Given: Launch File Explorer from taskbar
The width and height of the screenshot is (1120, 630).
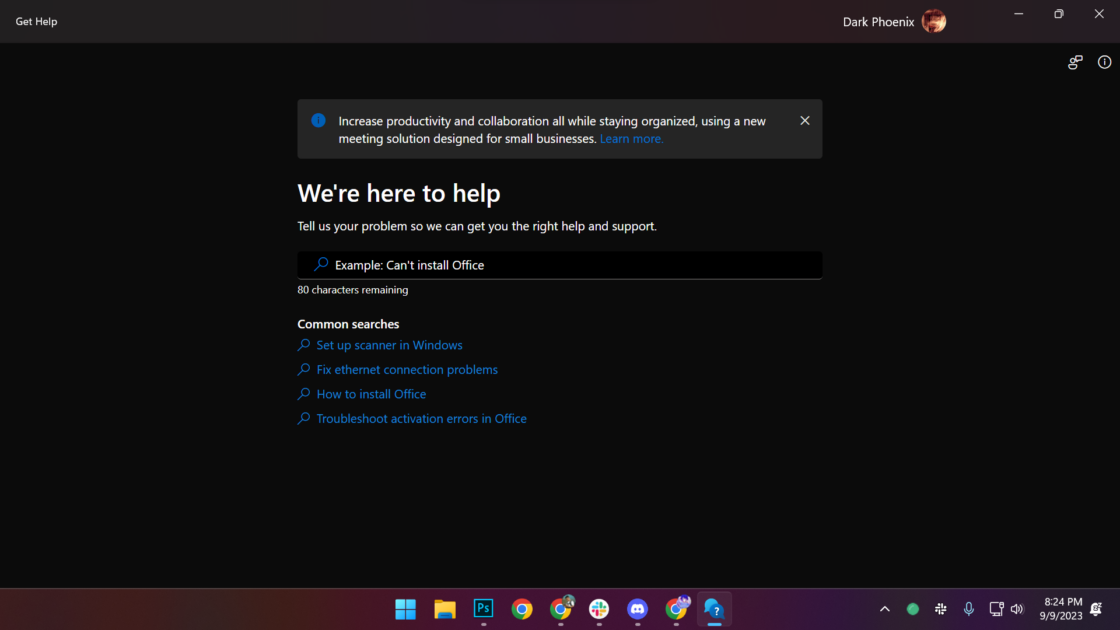Looking at the screenshot, I should point(445,609).
